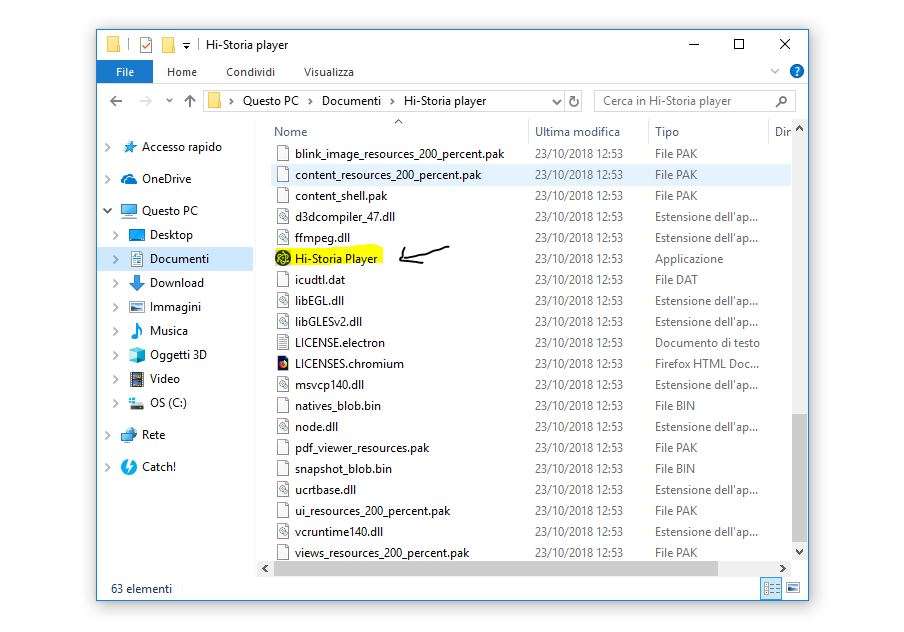Select the icudtl.dat file
This screenshot has height=632, width=904.
pos(320,280)
